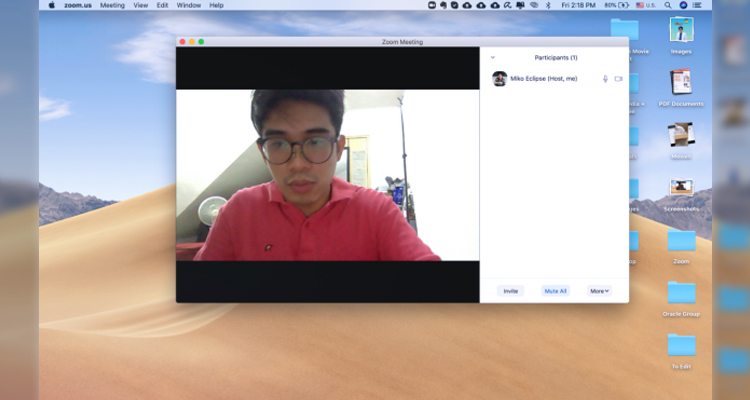The height and width of the screenshot is (400, 750).
Task: Toggle Miko Eclipse's microphone icon
Action: click(x=605, y=79)
